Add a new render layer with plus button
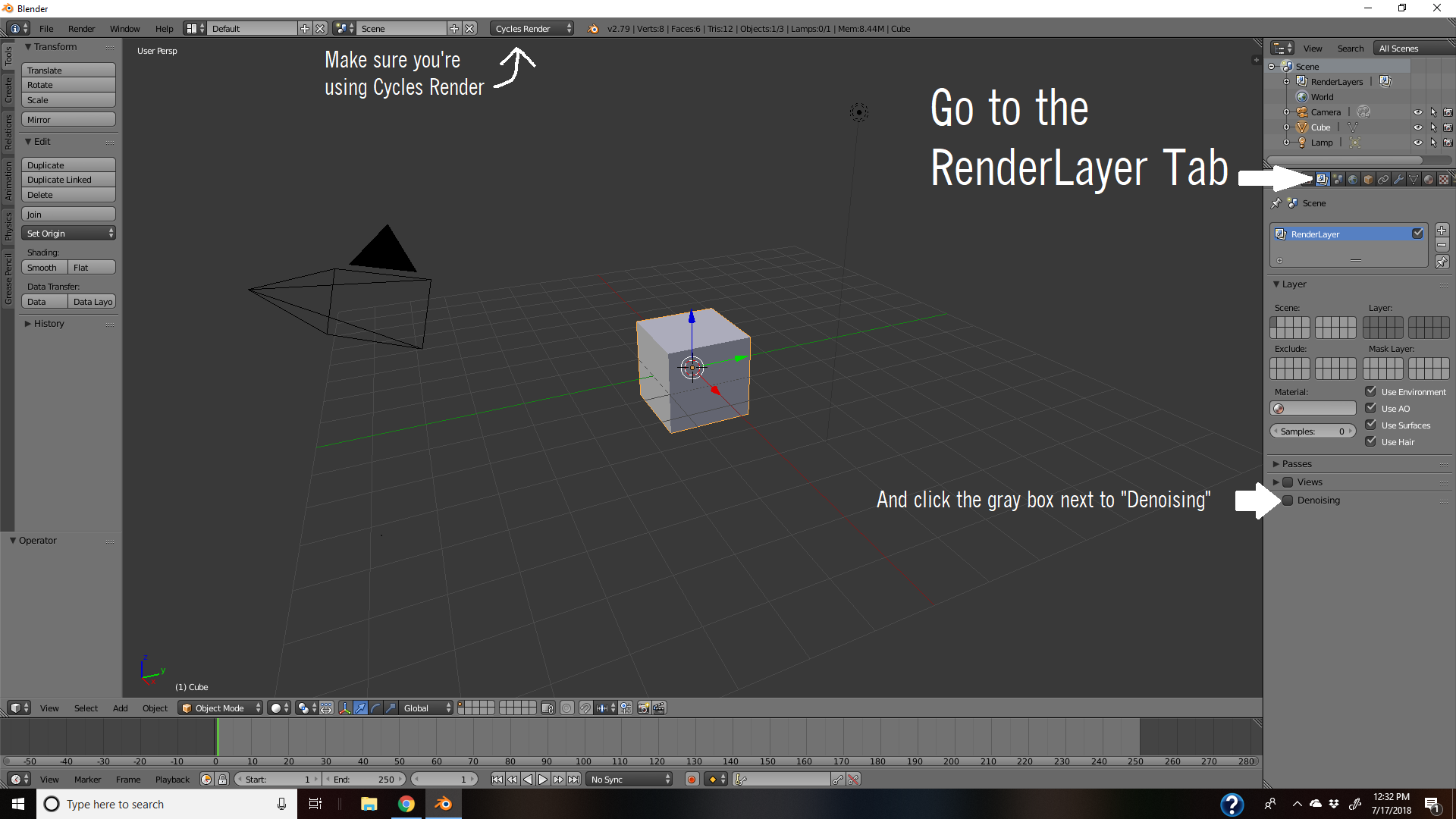The image size is (1456, 819). [x=1442, y=231]
